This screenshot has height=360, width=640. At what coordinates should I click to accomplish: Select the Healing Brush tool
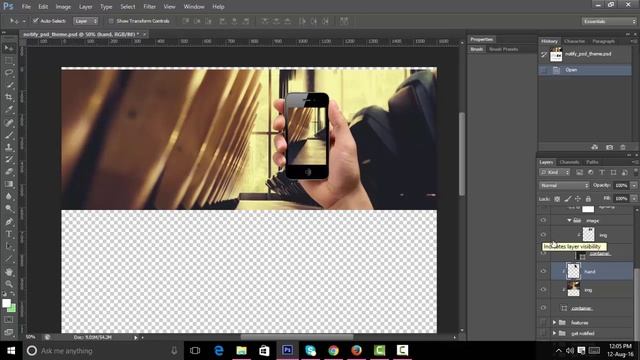(9, 122)
